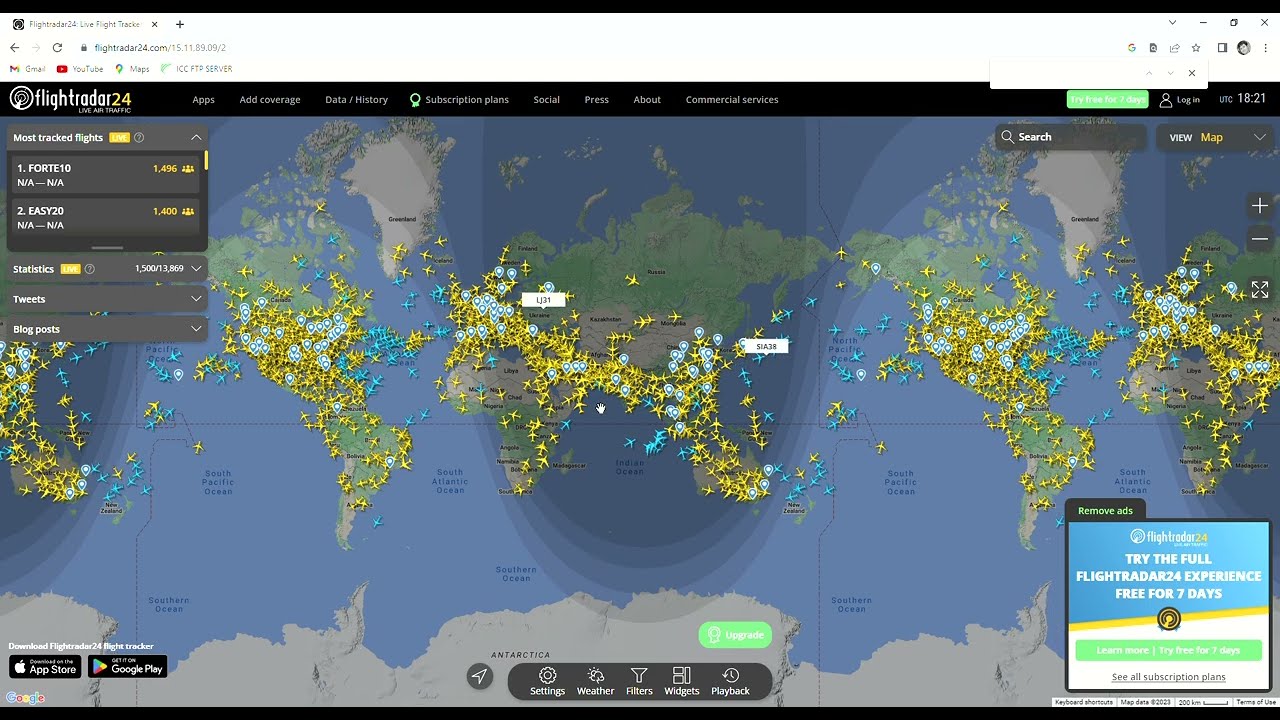Open the Press menu item

coord(596,99)
